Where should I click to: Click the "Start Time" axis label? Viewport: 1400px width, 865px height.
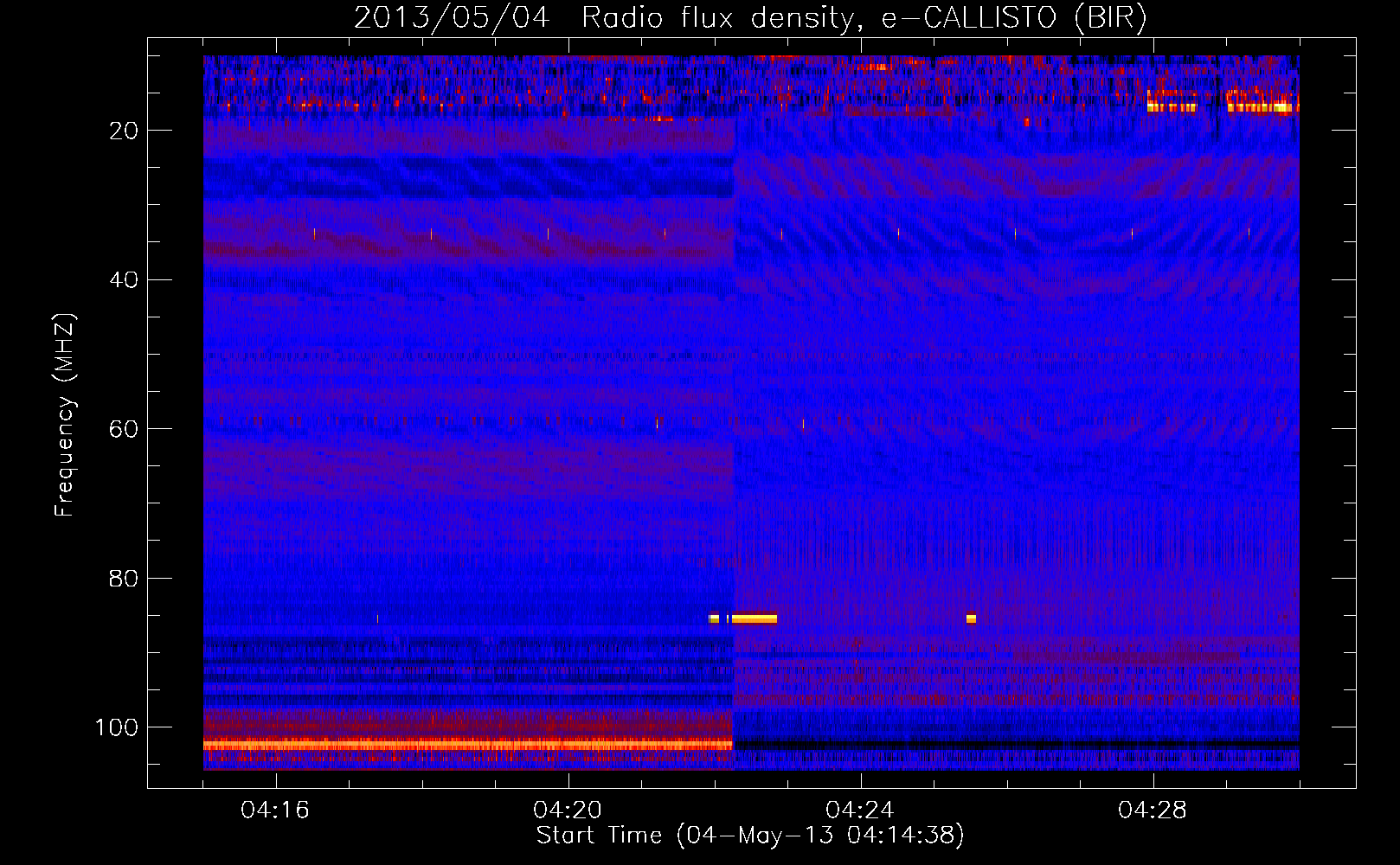[x=750, y=836]
